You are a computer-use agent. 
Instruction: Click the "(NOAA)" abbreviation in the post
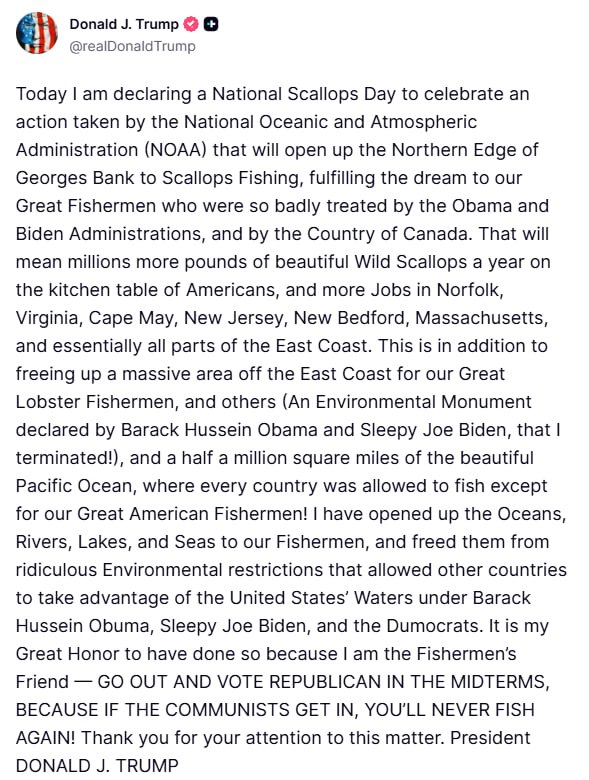(x=176, y=150)
